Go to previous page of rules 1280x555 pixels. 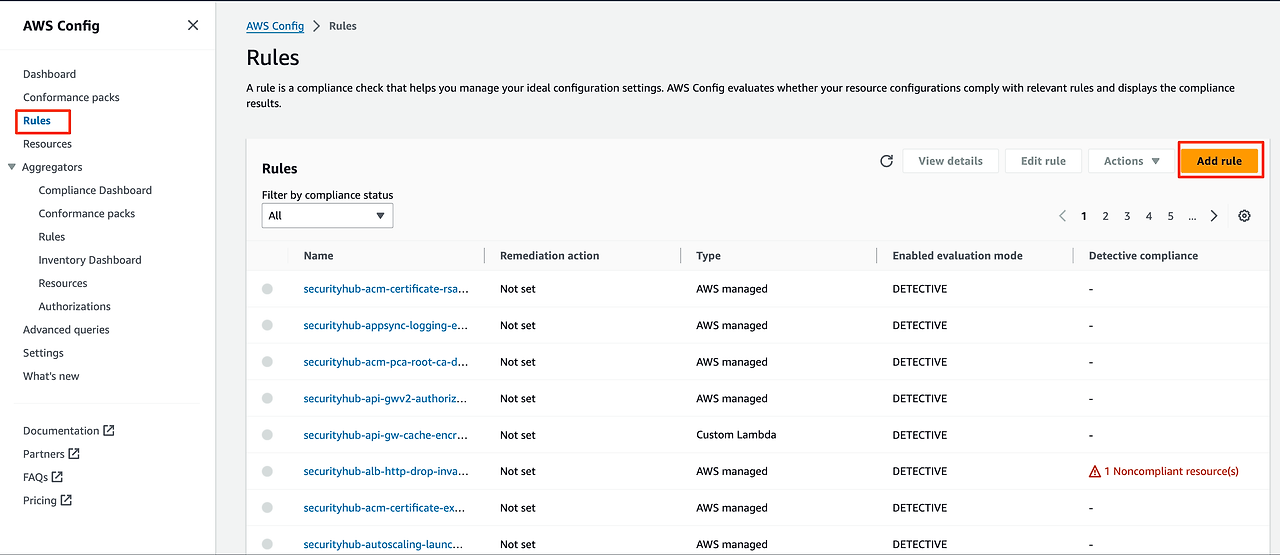(1062, 216)
